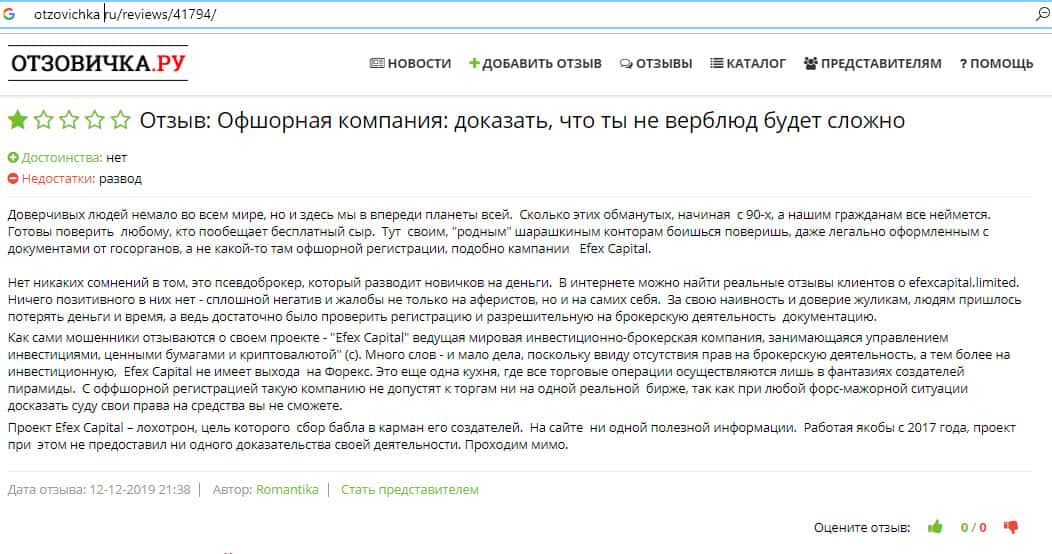1052x554 pixels.
Task: Click the search magnifier icon in address bar
Action: click(1043, 13)
